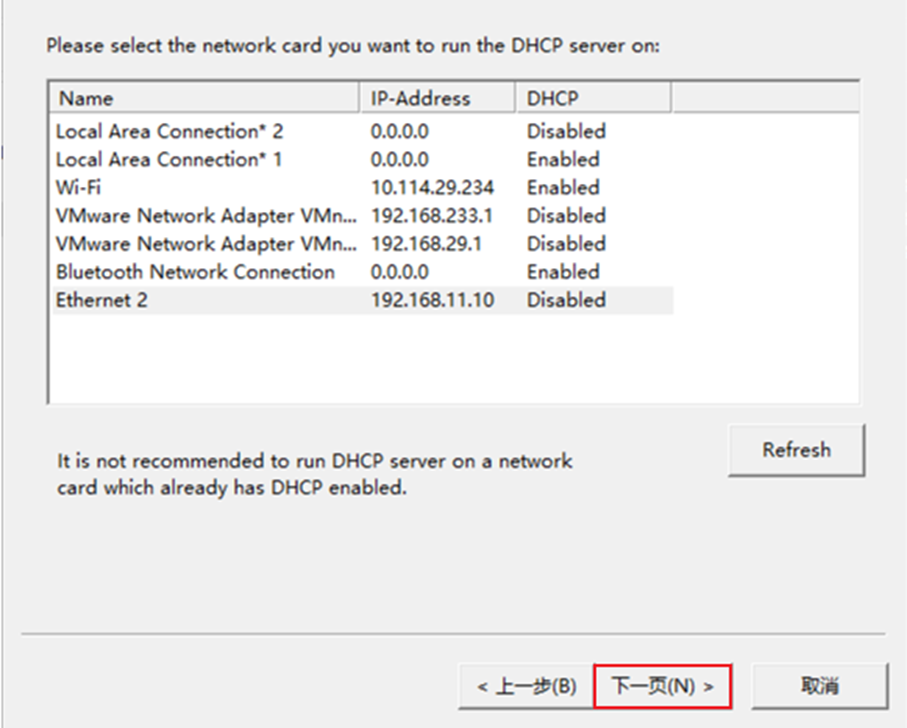Image resolution: width=907 pixels, height=728 pixels.
Task: Go to next page with 下一页(N) button
Action: coord(663,686)
